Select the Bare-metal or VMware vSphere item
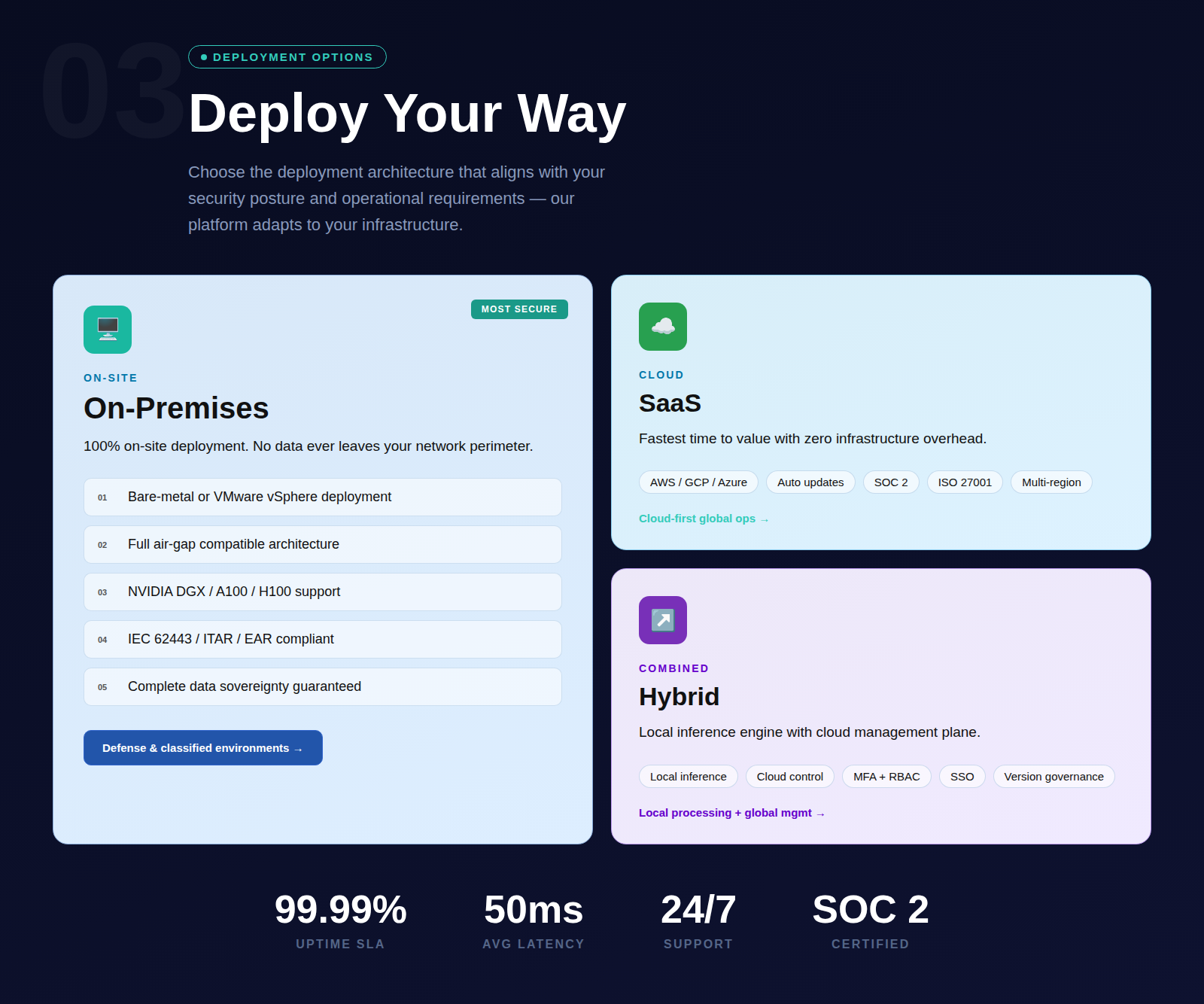1204x1004 pixels. pyautogui.click(x=323, y=497)
